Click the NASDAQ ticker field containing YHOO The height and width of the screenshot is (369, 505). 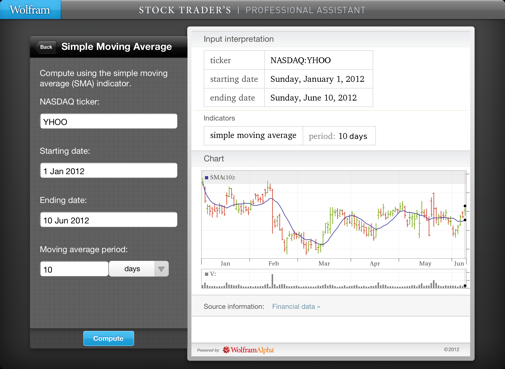[109, 121]
